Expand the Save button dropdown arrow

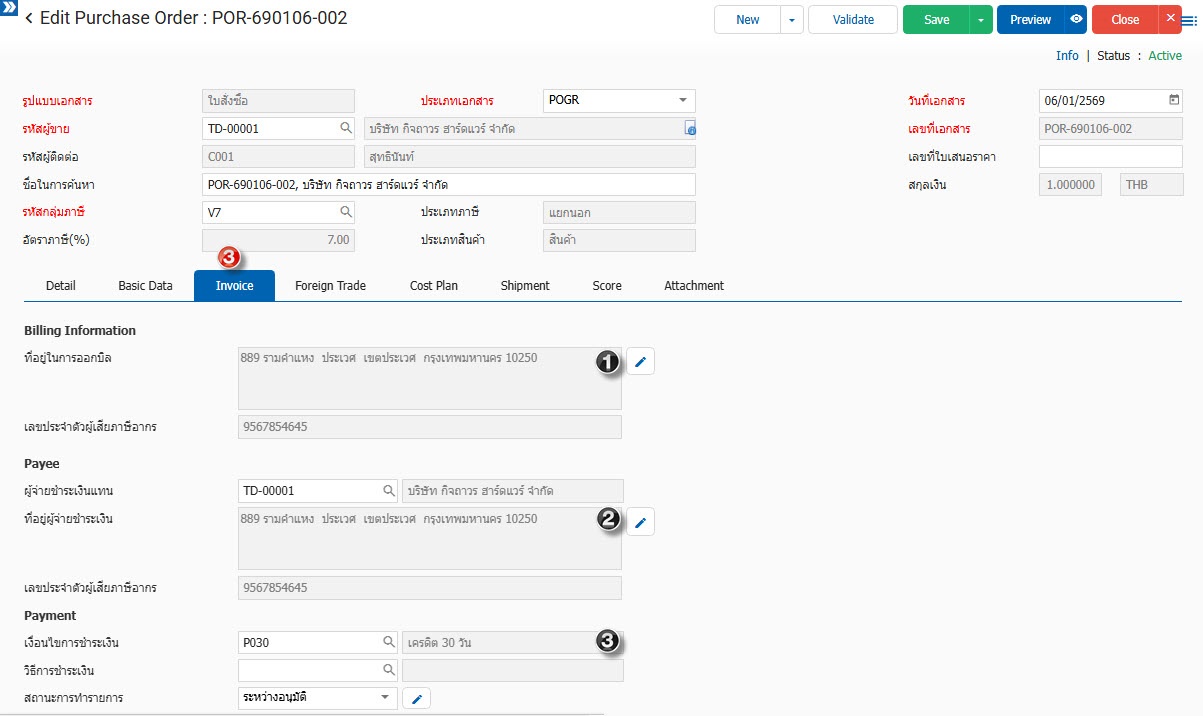point(981,20)
